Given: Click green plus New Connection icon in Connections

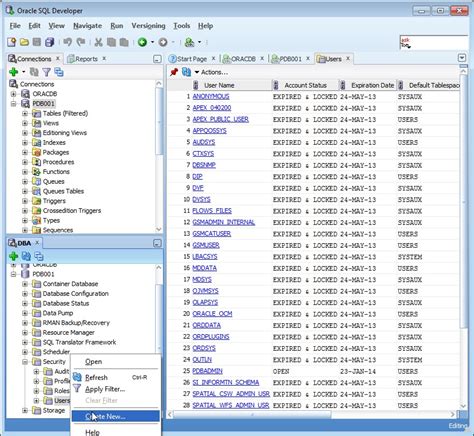Looking at the screenshot, I should [14, 72].
